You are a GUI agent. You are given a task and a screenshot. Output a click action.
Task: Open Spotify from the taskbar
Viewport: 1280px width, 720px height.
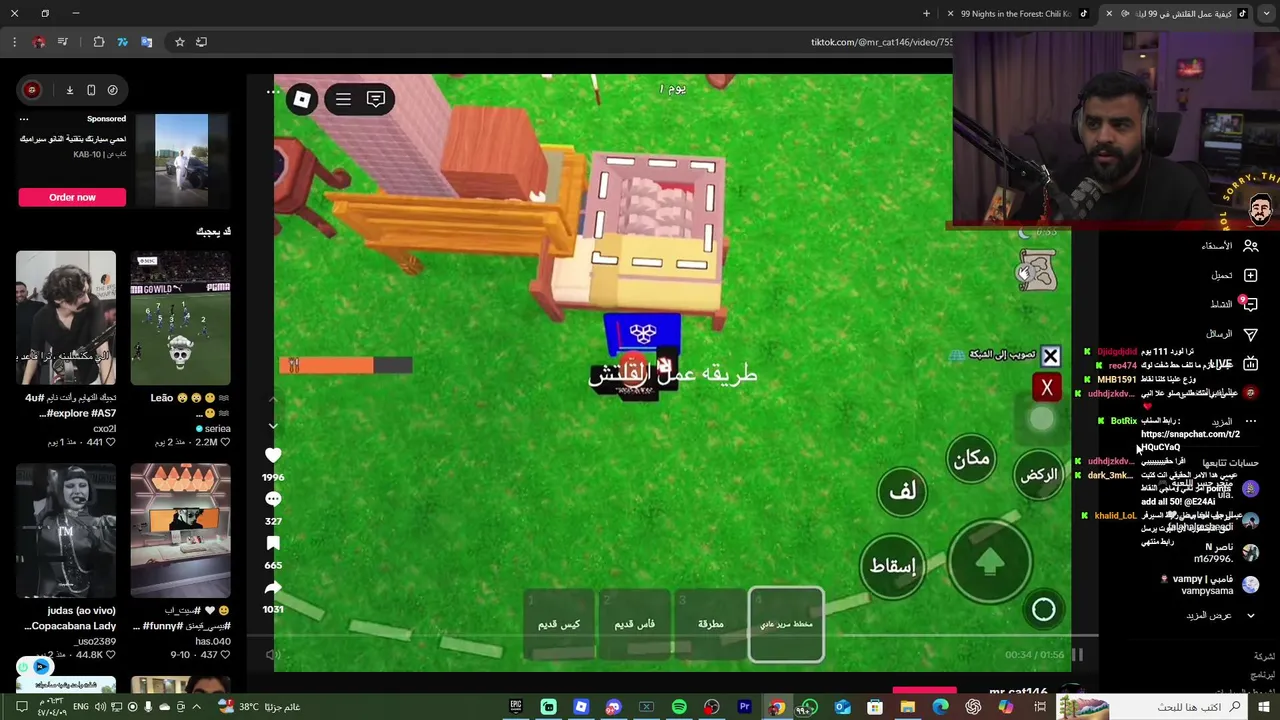[x=679, y=707]
